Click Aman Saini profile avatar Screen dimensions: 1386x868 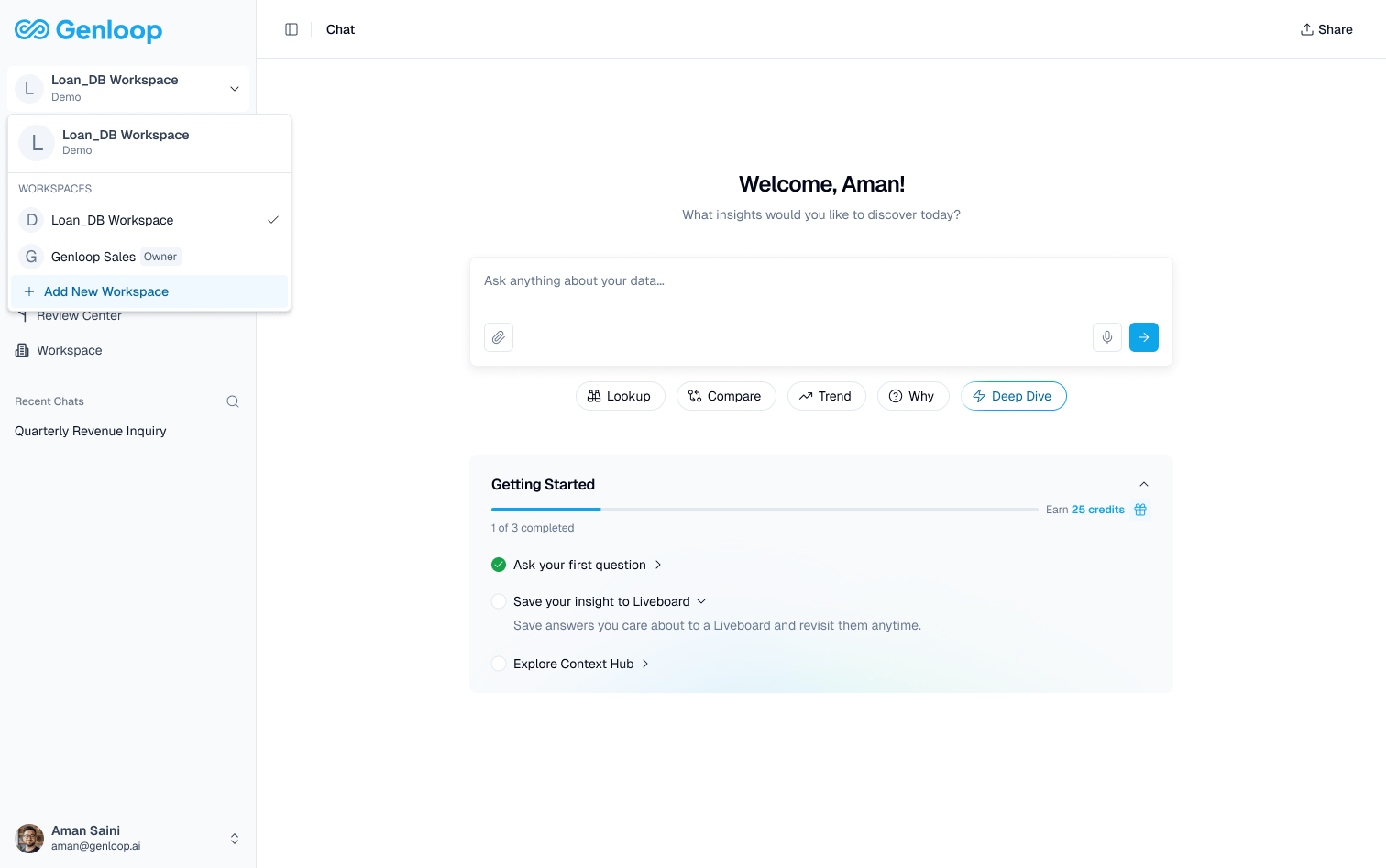click(x=29, y=838)
